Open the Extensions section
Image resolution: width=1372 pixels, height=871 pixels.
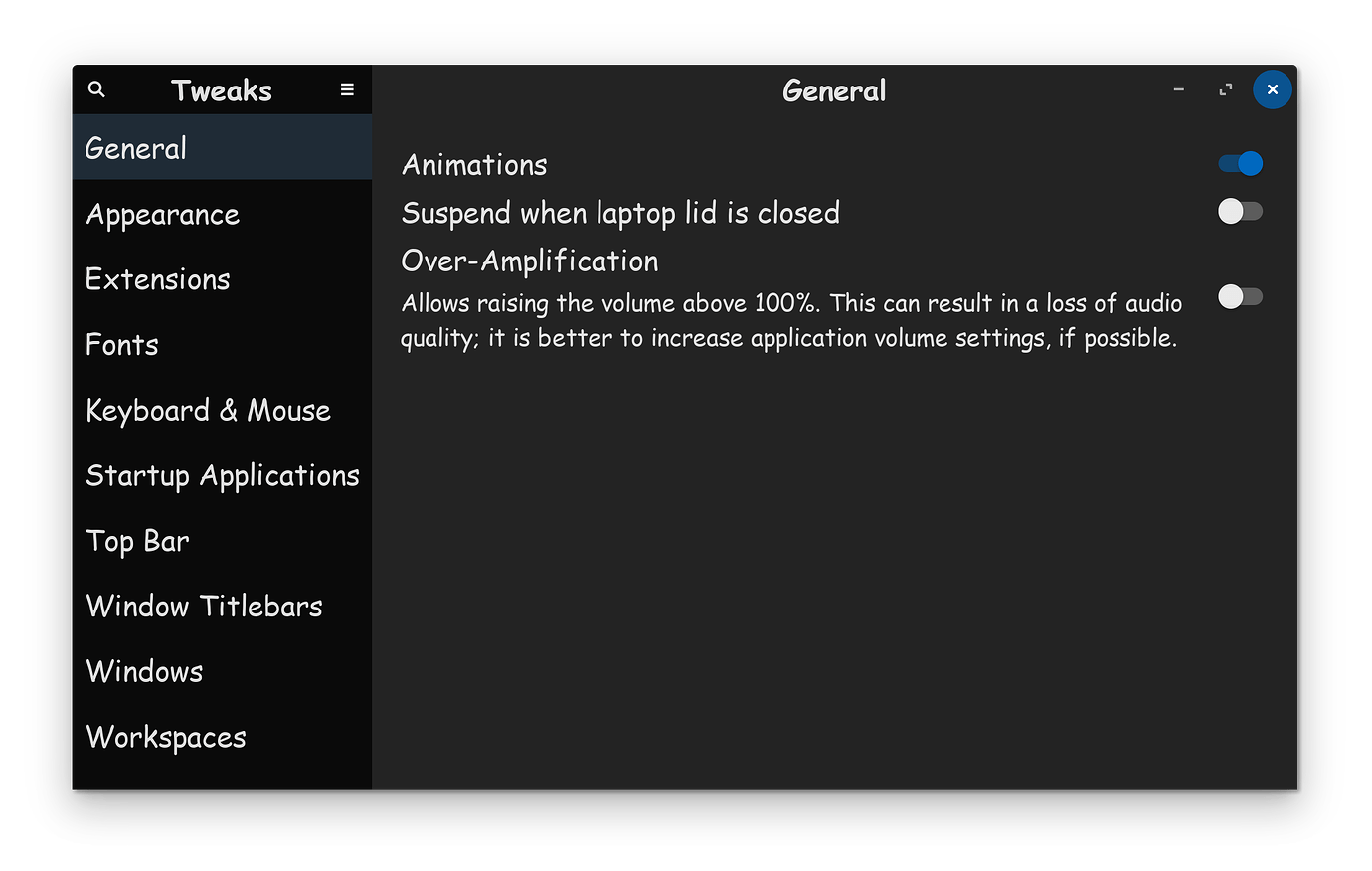click(x=157, y=279)
